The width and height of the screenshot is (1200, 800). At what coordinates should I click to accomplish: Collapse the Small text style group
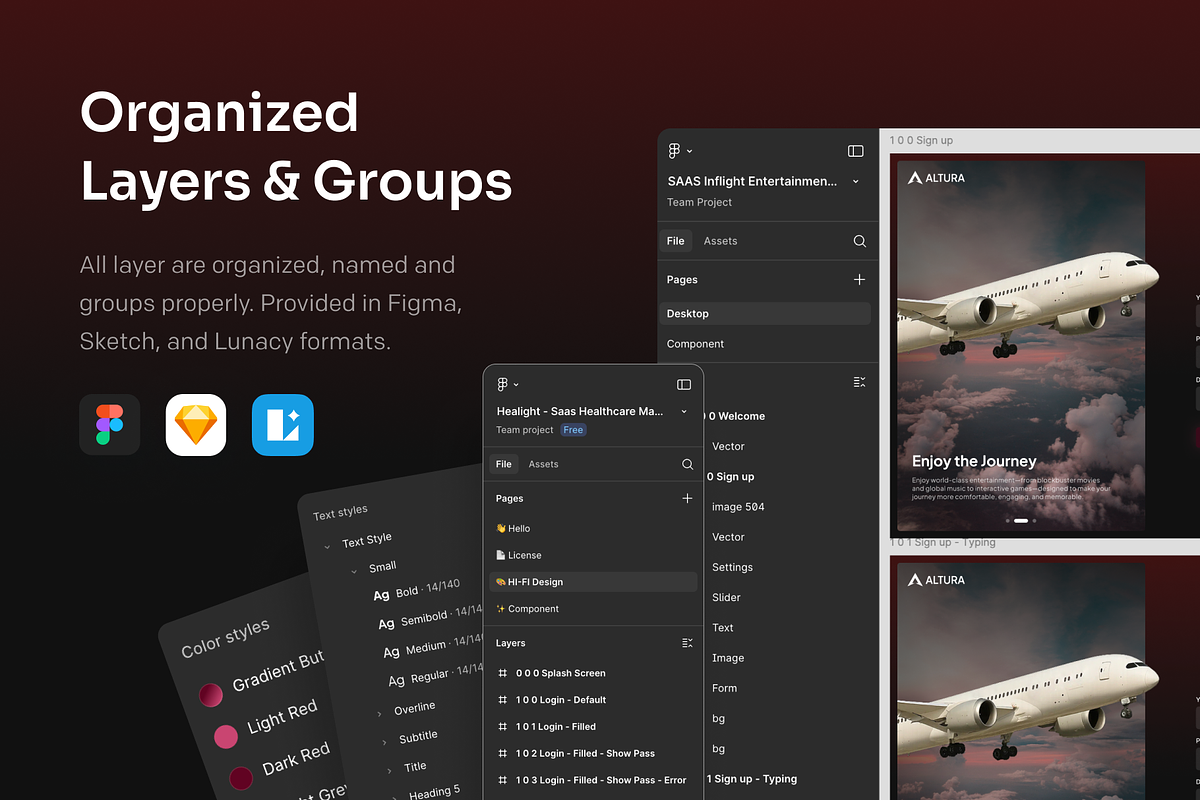354,572
